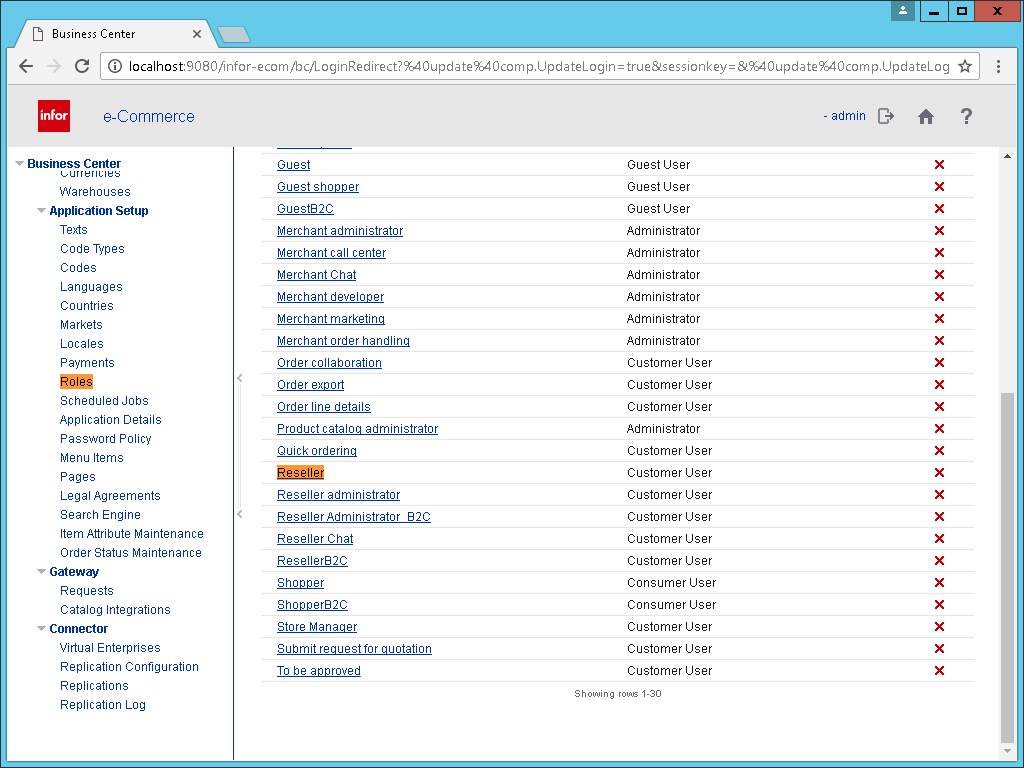Focus the browser address bar

[530, 66]
